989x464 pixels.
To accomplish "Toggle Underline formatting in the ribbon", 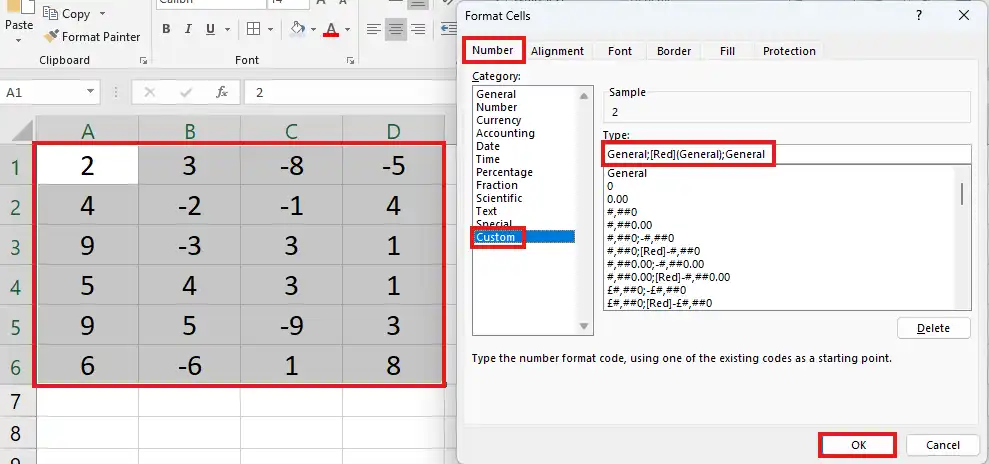I will click(211, 29).
